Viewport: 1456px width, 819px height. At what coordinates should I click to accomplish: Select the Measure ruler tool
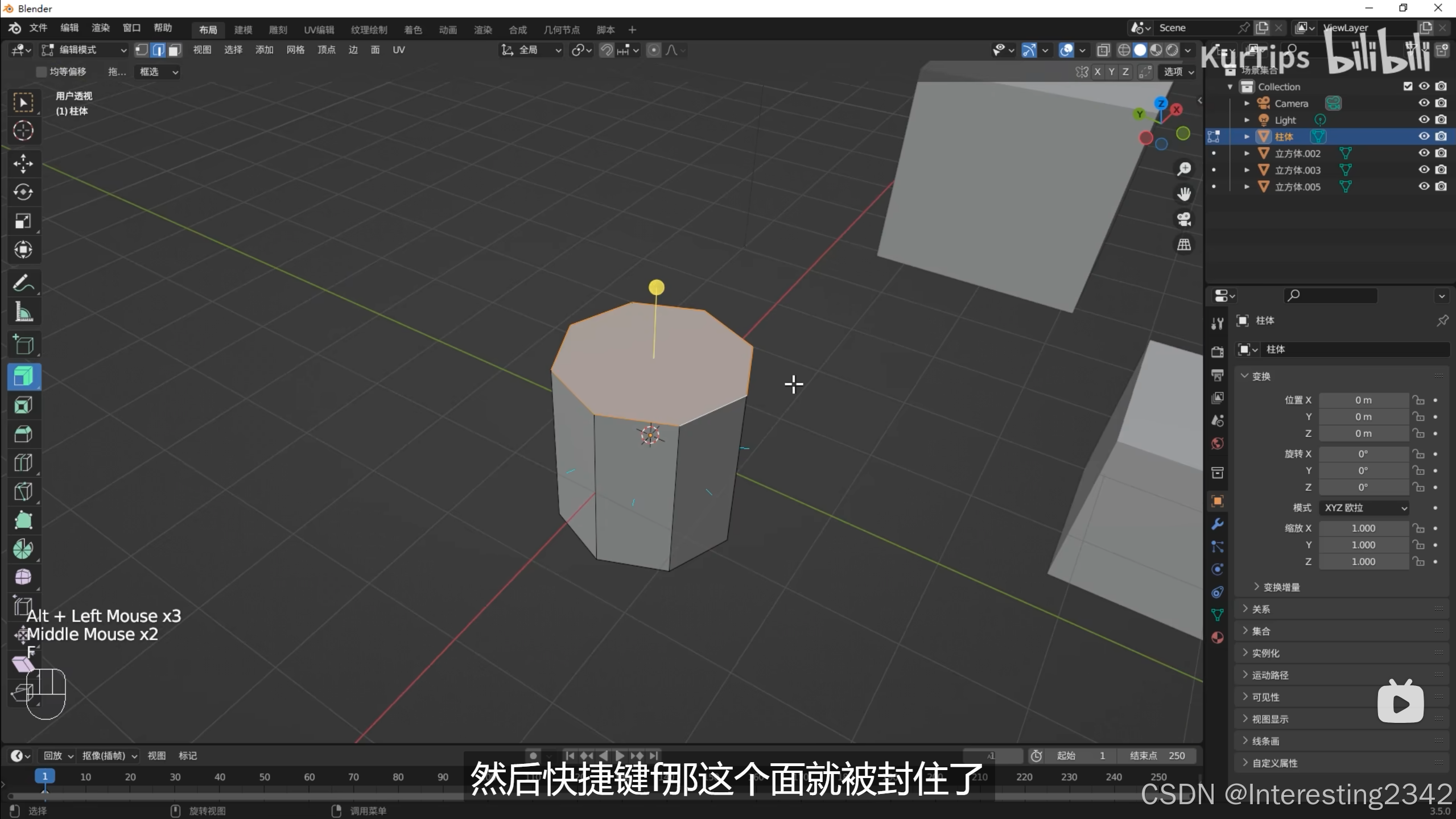(23, 312)
